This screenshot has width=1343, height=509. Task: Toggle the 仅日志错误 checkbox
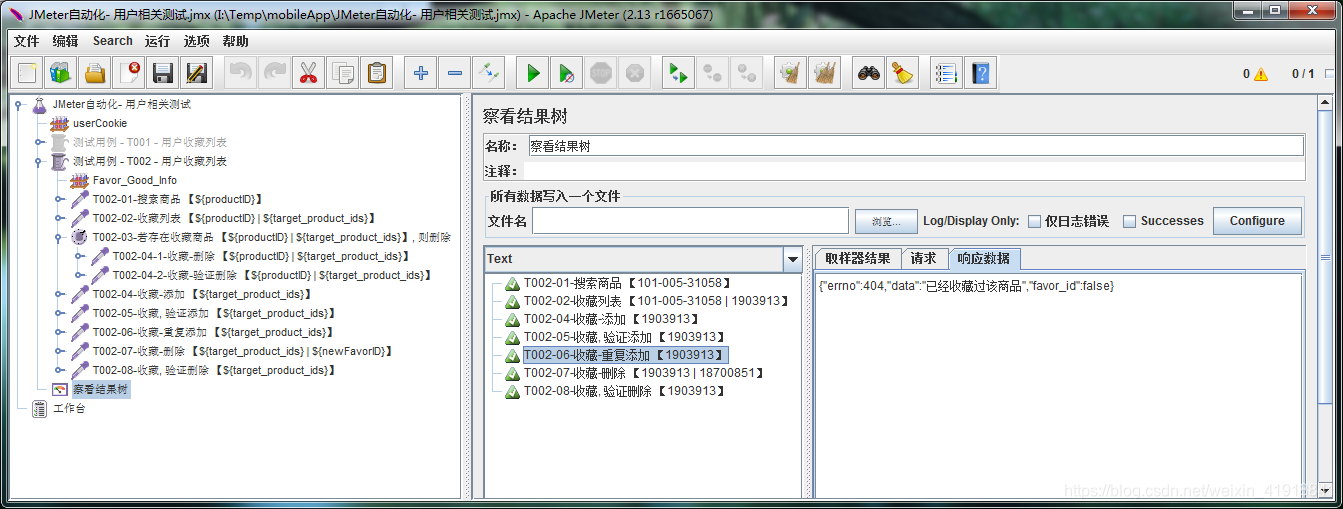[x=1034, y=221]
